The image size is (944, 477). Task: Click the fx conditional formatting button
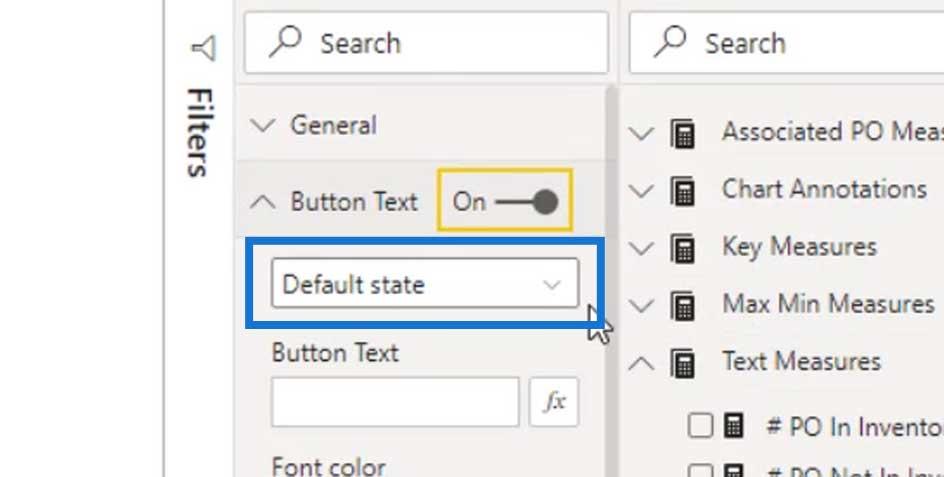554,402
